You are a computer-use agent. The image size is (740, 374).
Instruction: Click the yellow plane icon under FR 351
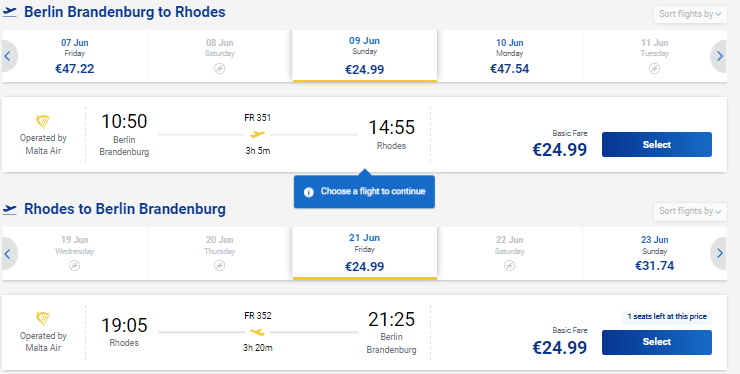click(x=257, y=135)
